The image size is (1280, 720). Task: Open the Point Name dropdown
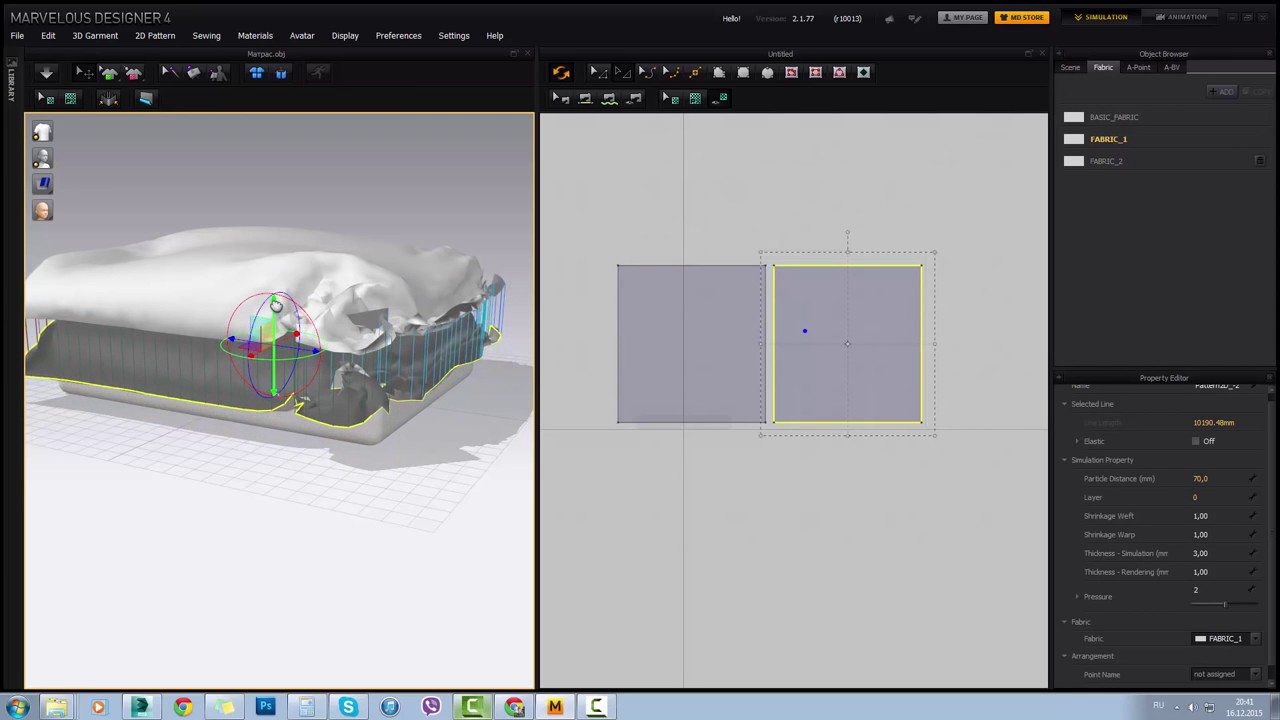coord(1225,674)
